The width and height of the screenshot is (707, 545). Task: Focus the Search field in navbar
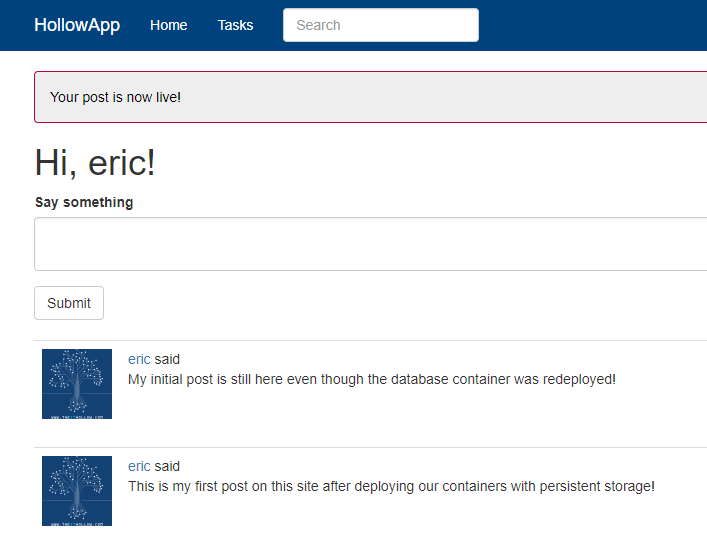[x=380, y=25]
